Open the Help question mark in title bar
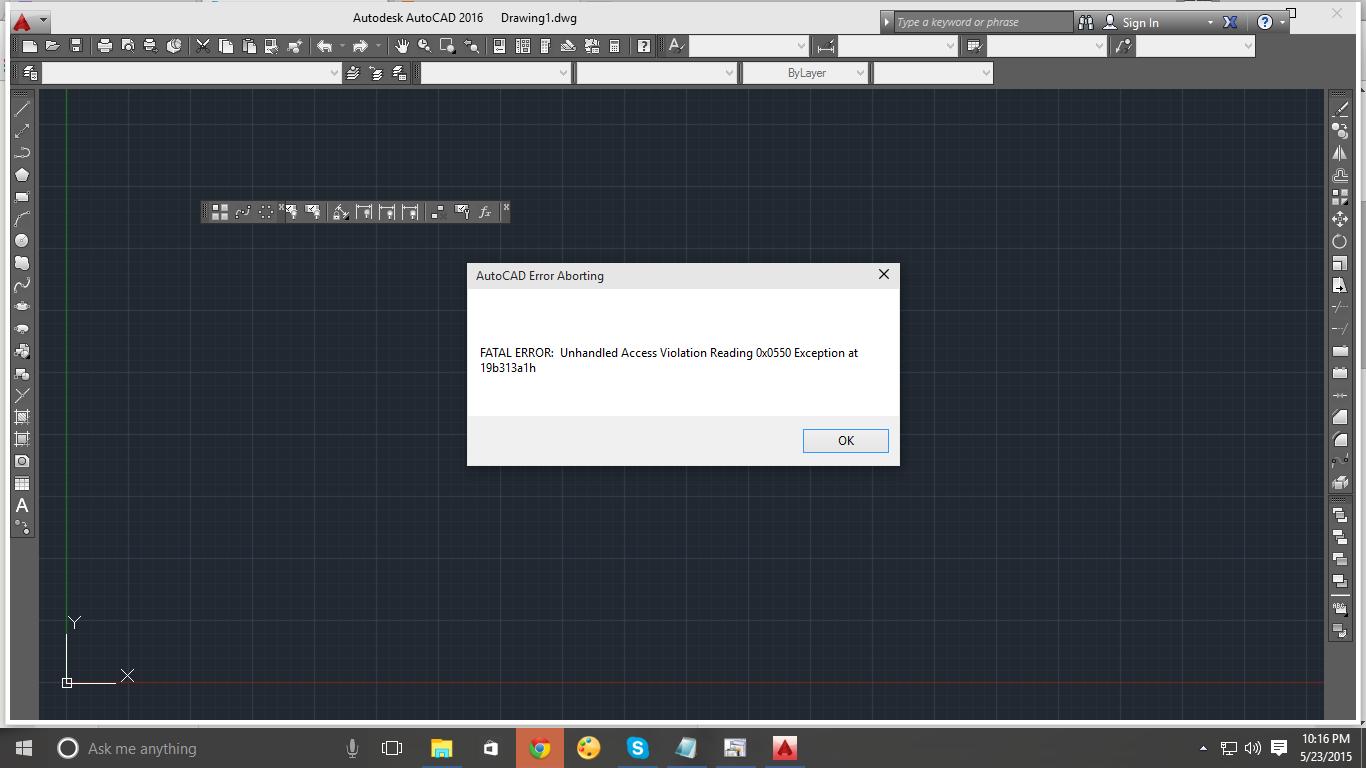 1265,22
